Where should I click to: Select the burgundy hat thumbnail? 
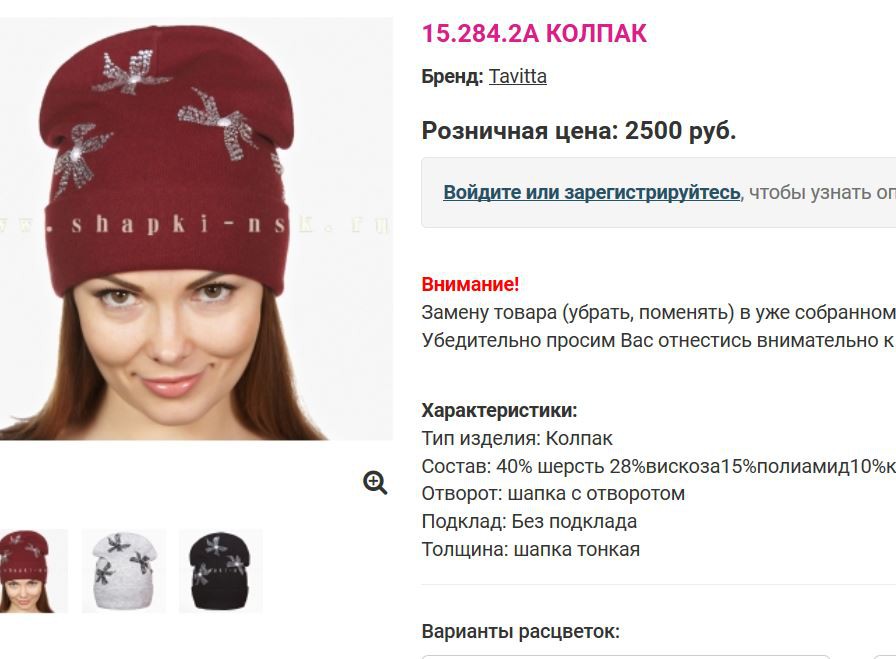click(x=33, y=571)
